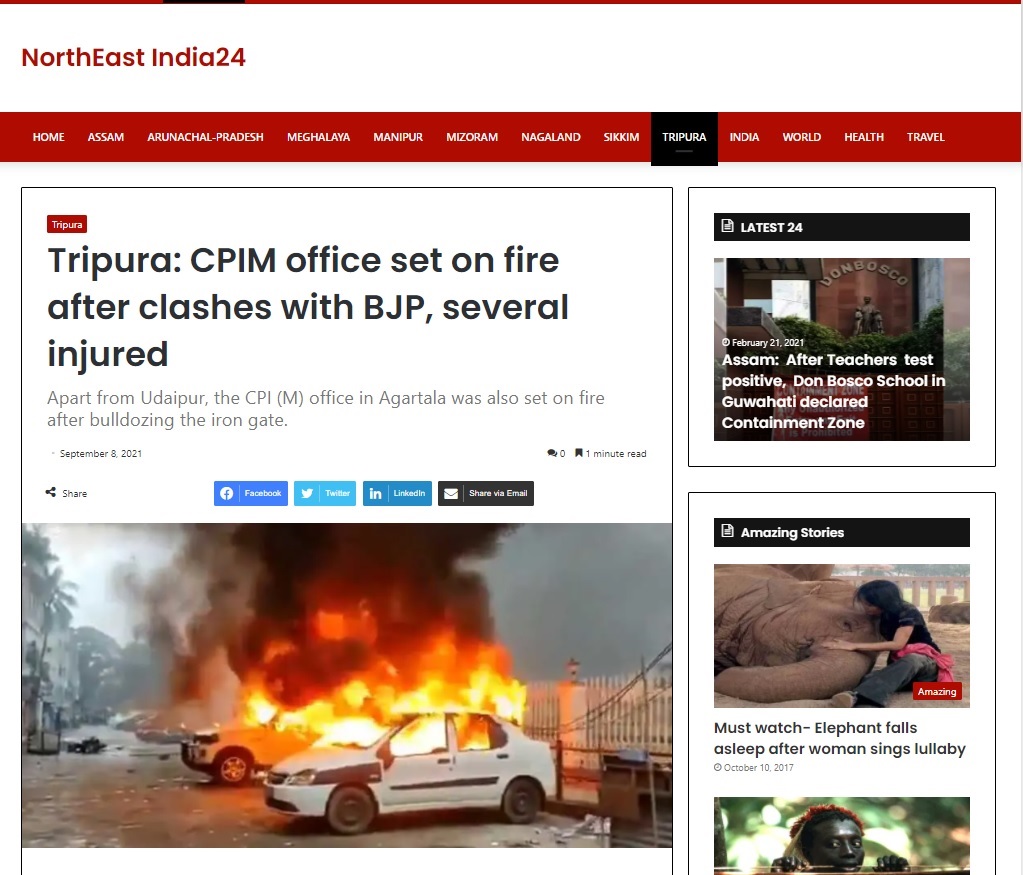
Task: Click the burning cars article image
Action: [347, 685]
